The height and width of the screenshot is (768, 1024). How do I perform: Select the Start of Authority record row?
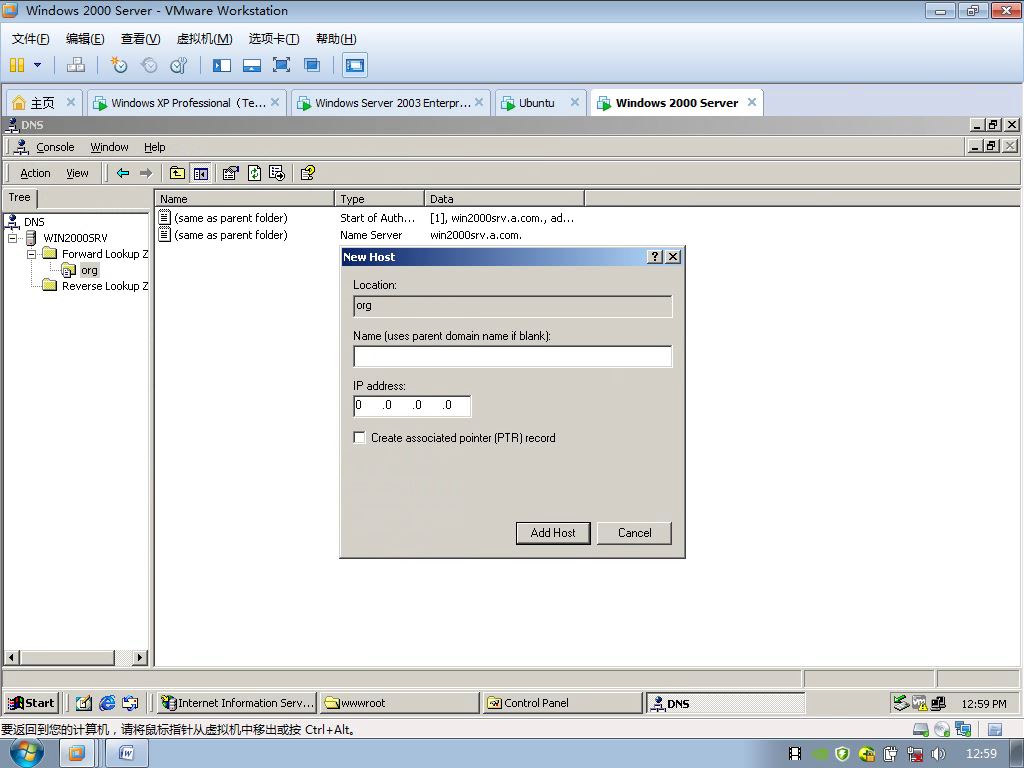(x=367, y=218)
